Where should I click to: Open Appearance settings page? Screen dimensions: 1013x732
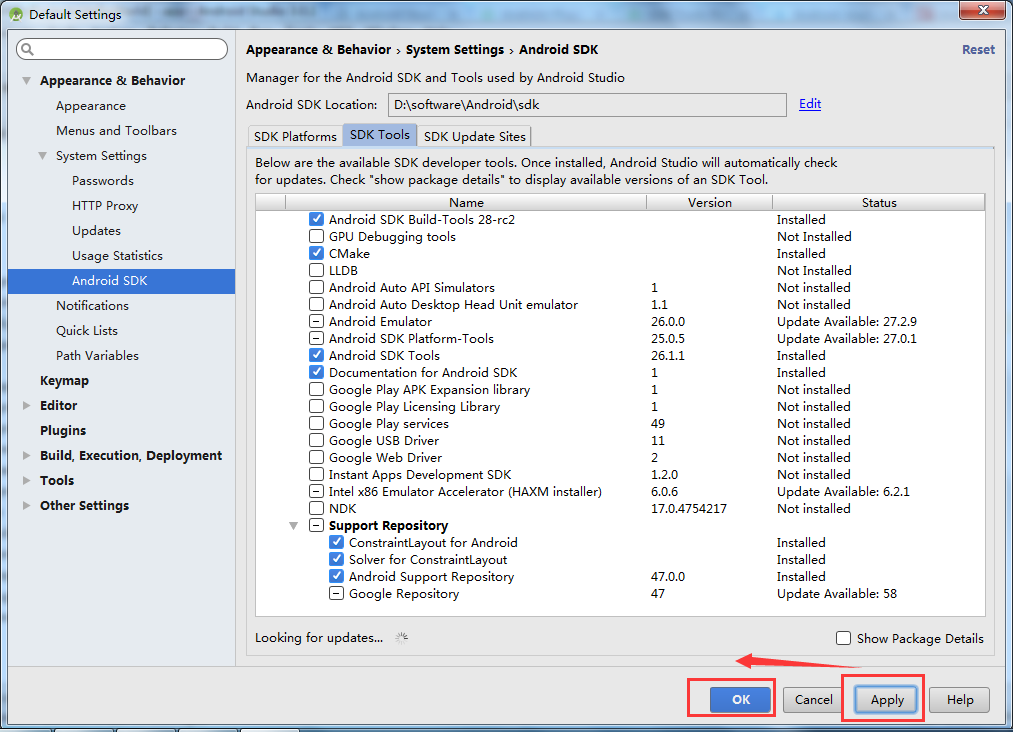tap(91, 106)
